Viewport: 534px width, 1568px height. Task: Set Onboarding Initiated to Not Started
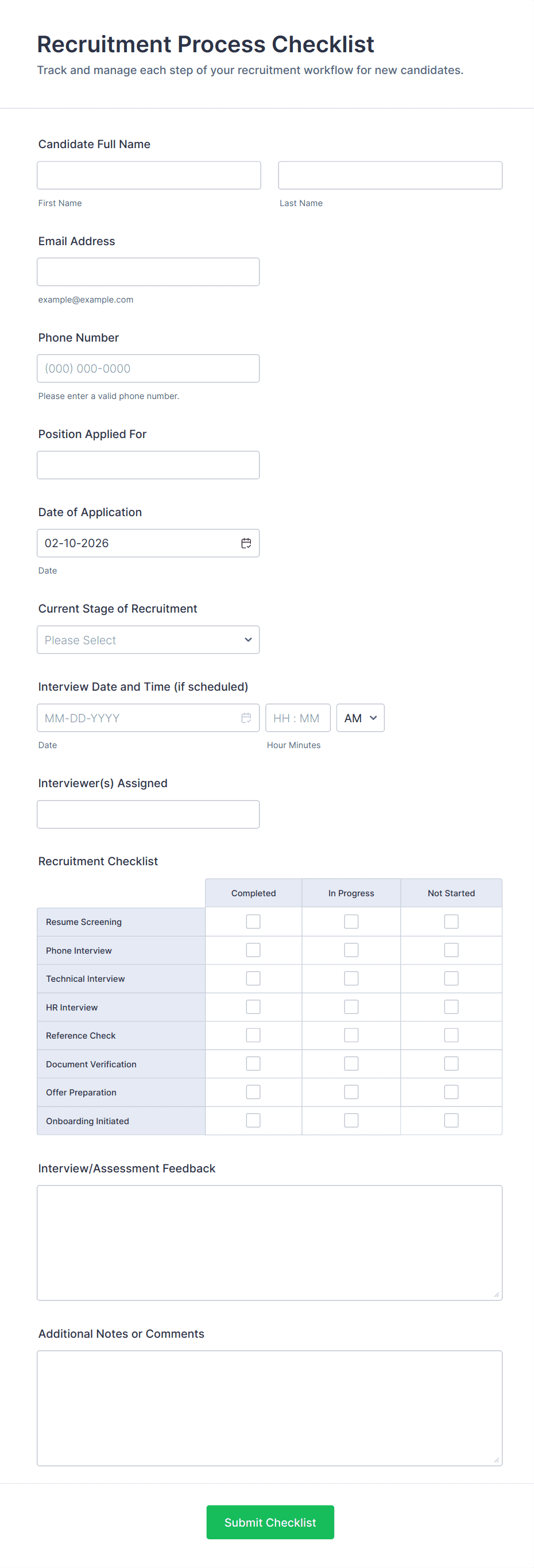(x=451, y=1121)
